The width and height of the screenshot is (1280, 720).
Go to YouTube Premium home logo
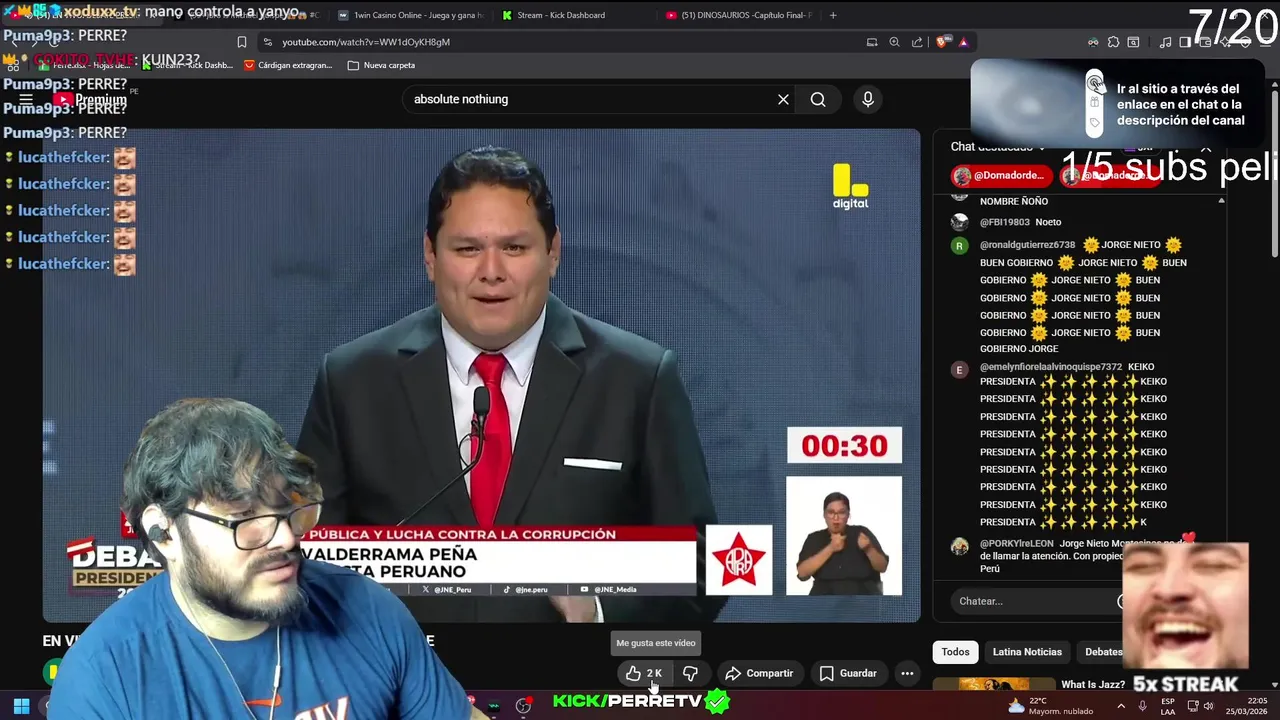(x=92, y=99)
